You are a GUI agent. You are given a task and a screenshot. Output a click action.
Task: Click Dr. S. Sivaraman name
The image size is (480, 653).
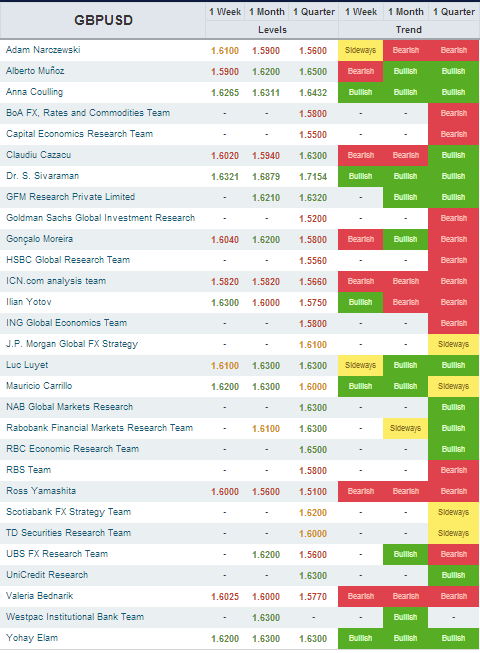(x=42, y=176)
